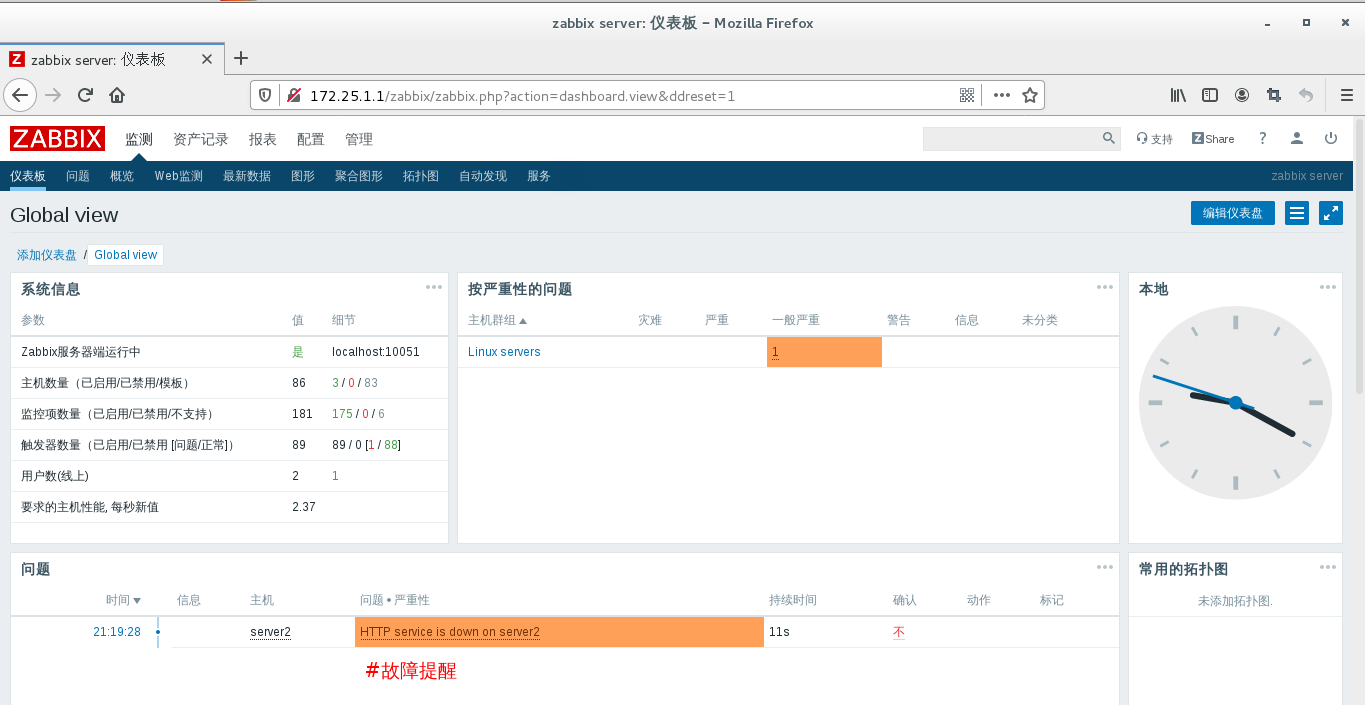
Task: Open the 配置 main menu
Action: (x=311, y=139)
